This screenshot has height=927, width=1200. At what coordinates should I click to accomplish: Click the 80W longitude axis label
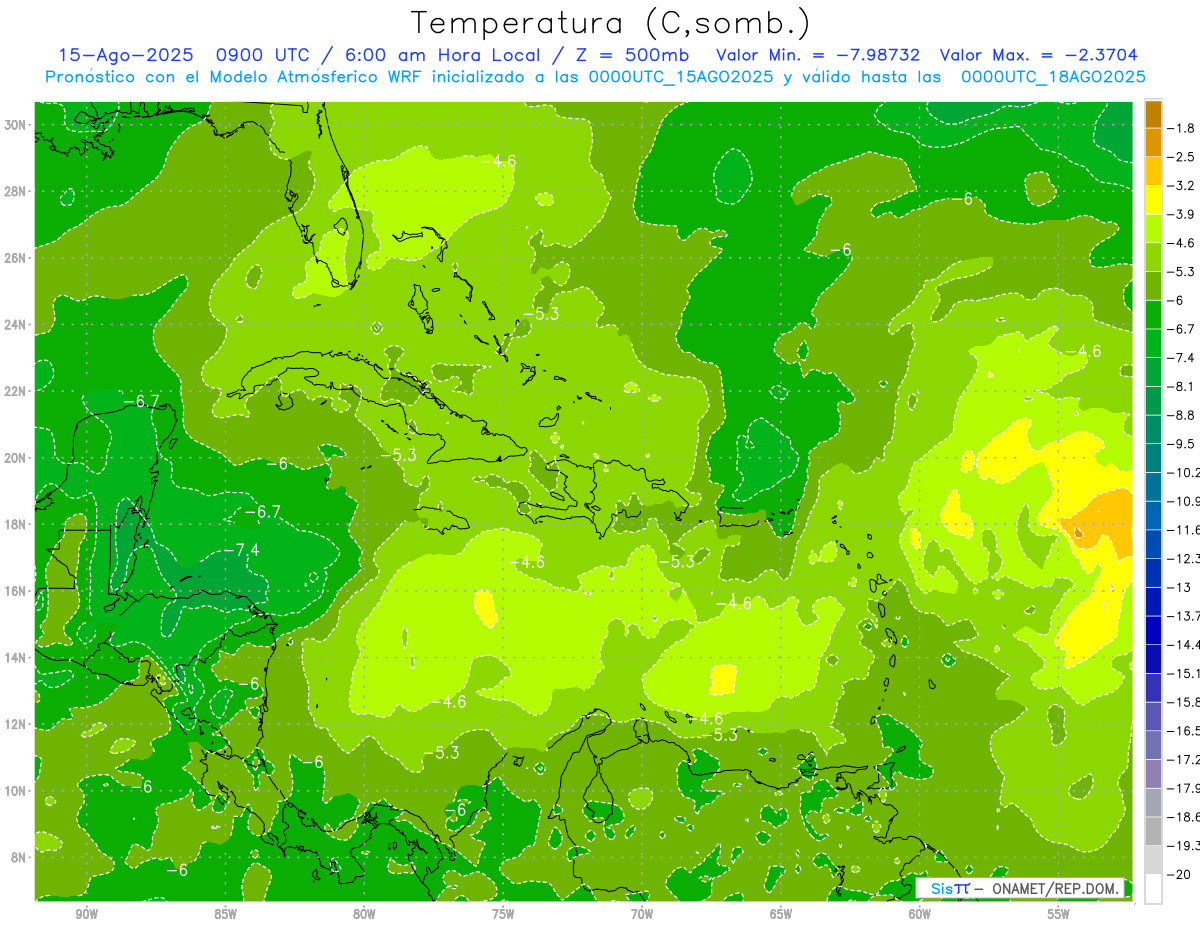[x=364, y=914]
